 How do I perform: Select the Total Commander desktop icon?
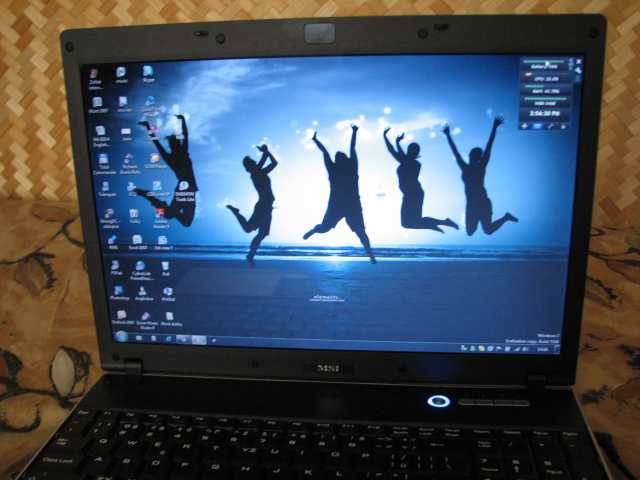pos(105,161)
